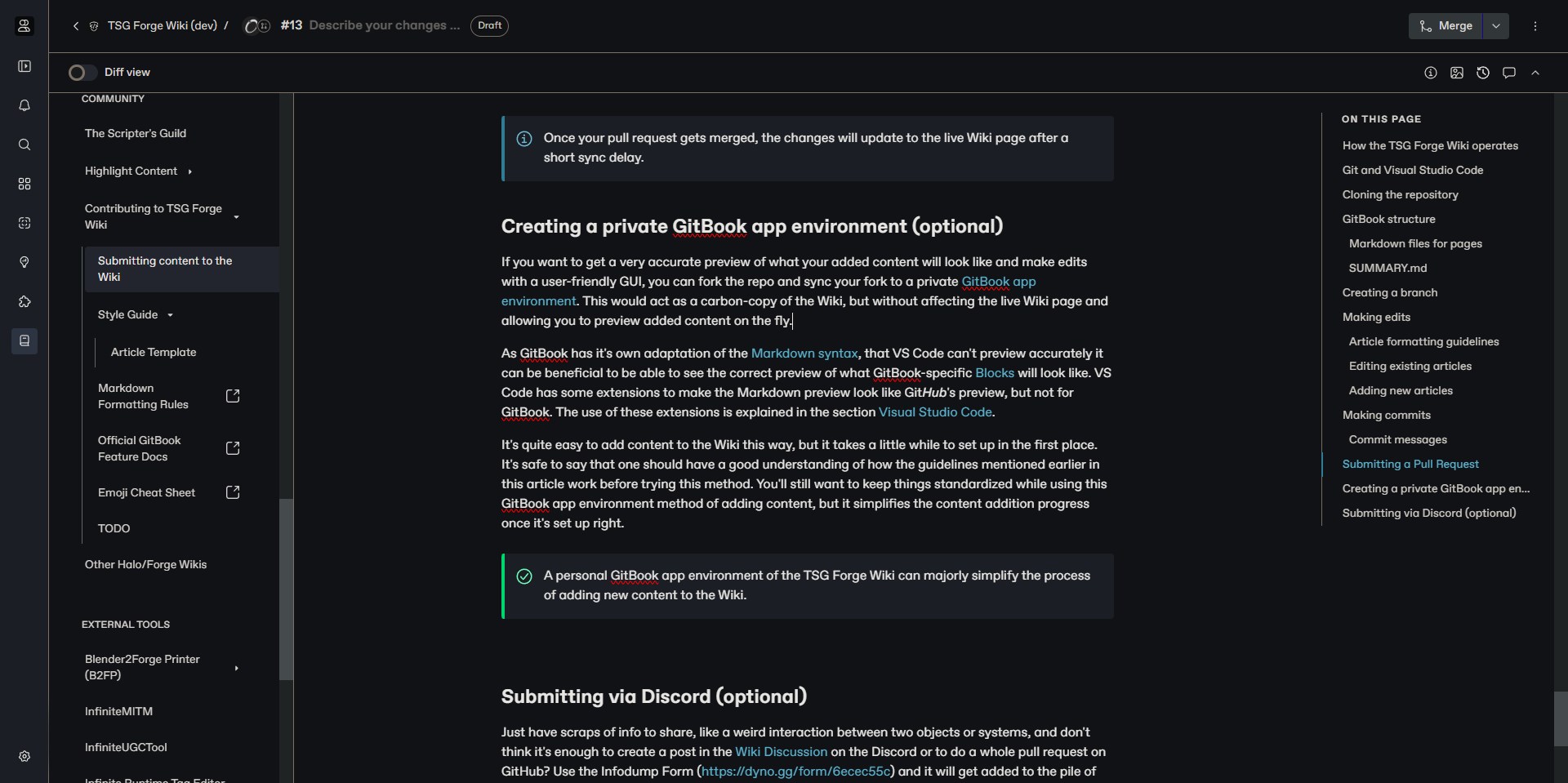Click the Describe your changes title field

click(x=385, y=25)
